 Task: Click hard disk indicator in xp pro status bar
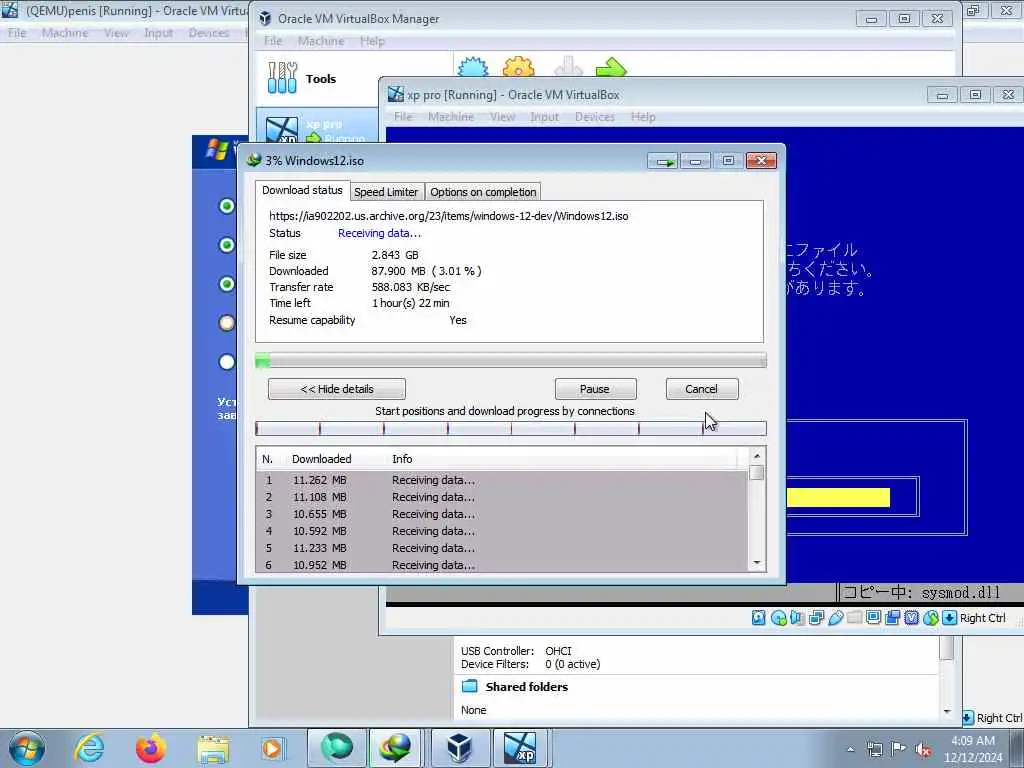(x=758, y=617)
